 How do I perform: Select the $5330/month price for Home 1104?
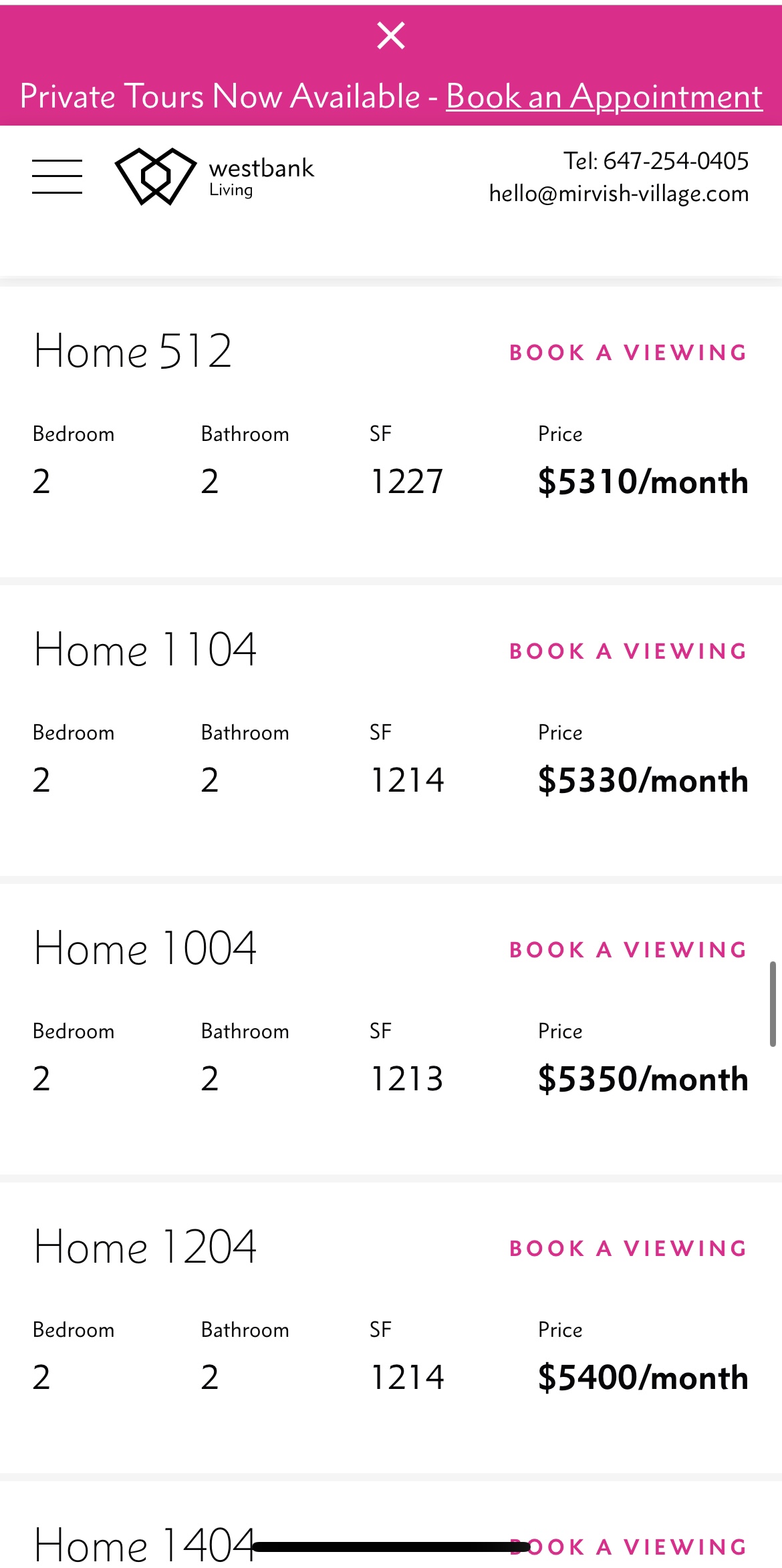[642, 780]
